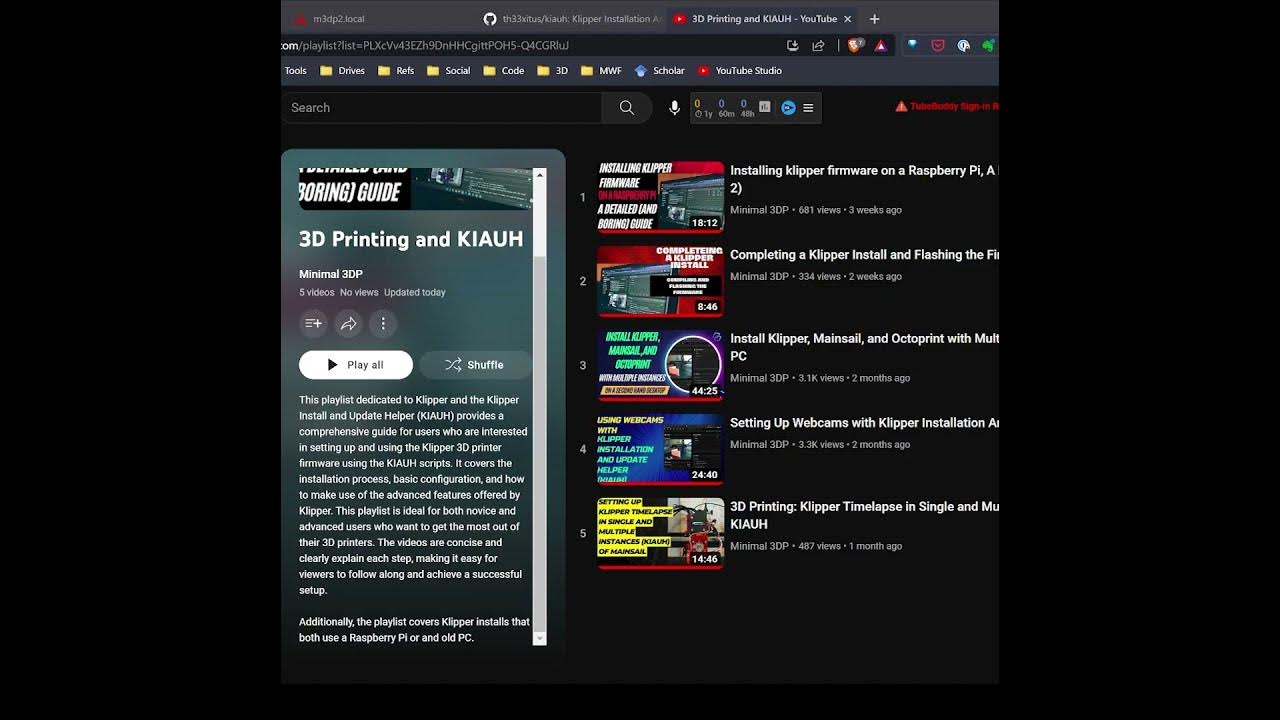Click the playlist cover image thumbnail
Screen dimensions: 1280x720
[415, 189]
